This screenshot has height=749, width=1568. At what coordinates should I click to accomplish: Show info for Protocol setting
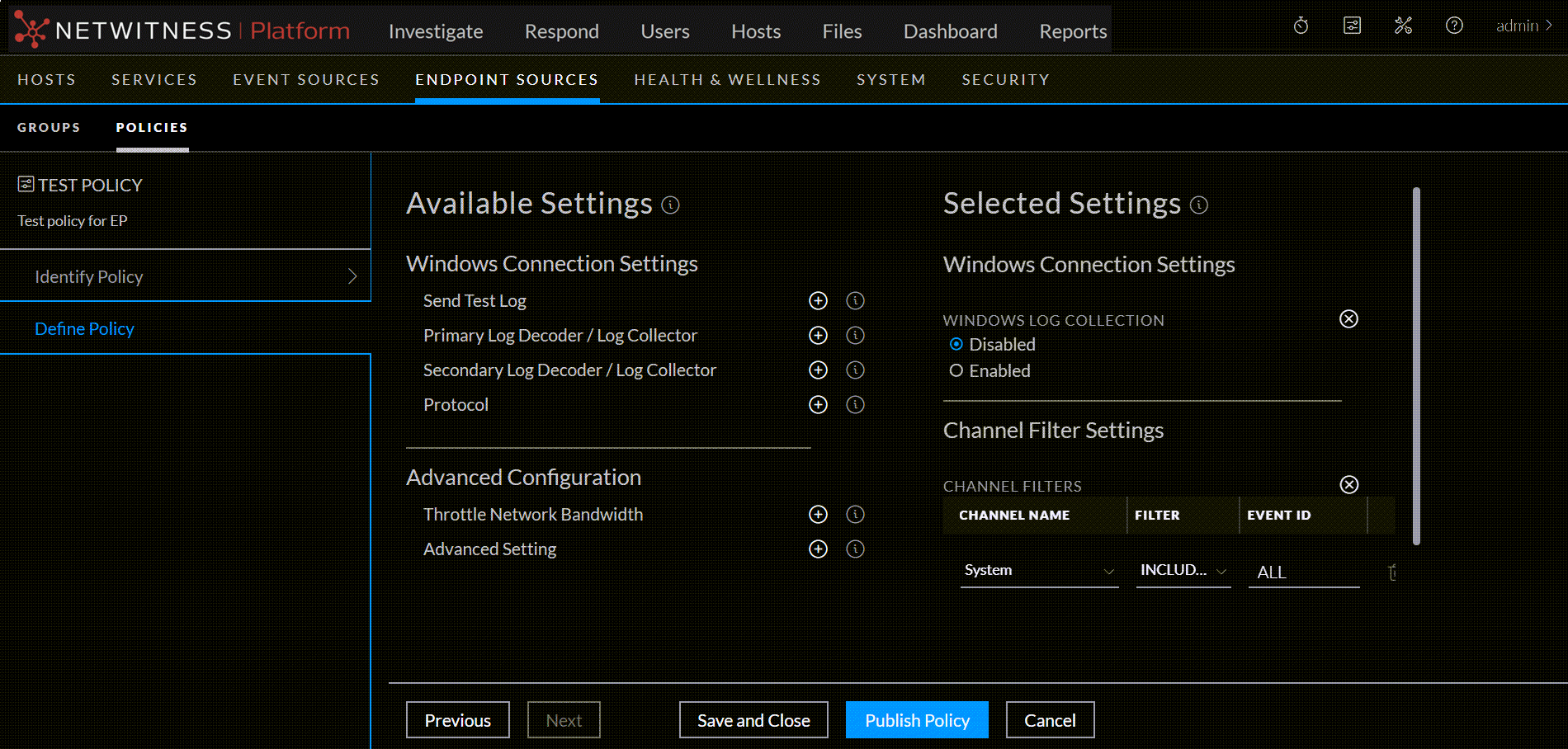tap(855, 405)
